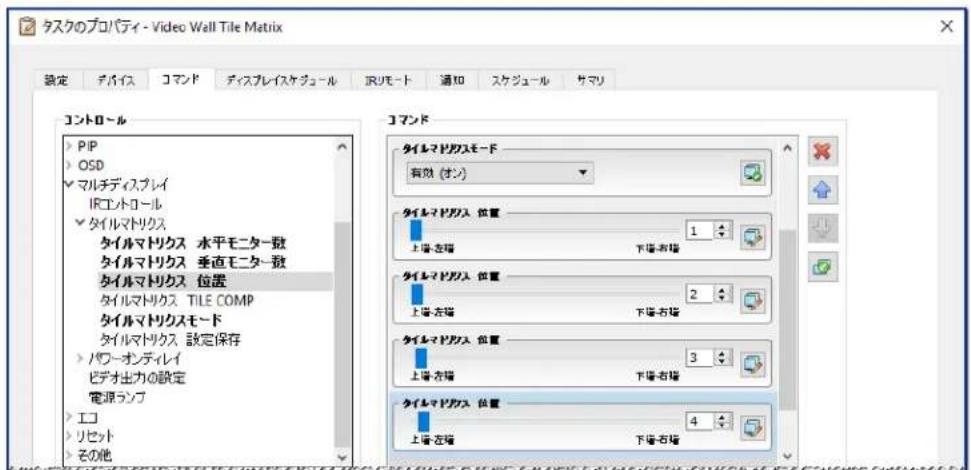Click the position number field showing 4
Screen dimensions: 971x470
coord(700,421)
